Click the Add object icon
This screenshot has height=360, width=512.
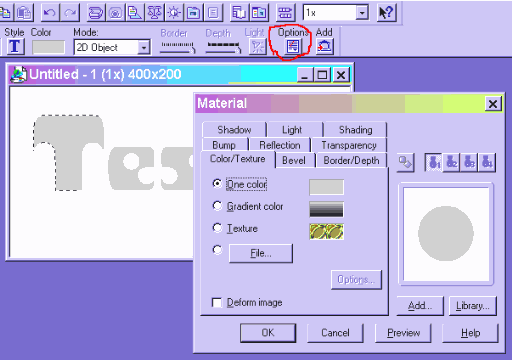click(324, 46)
